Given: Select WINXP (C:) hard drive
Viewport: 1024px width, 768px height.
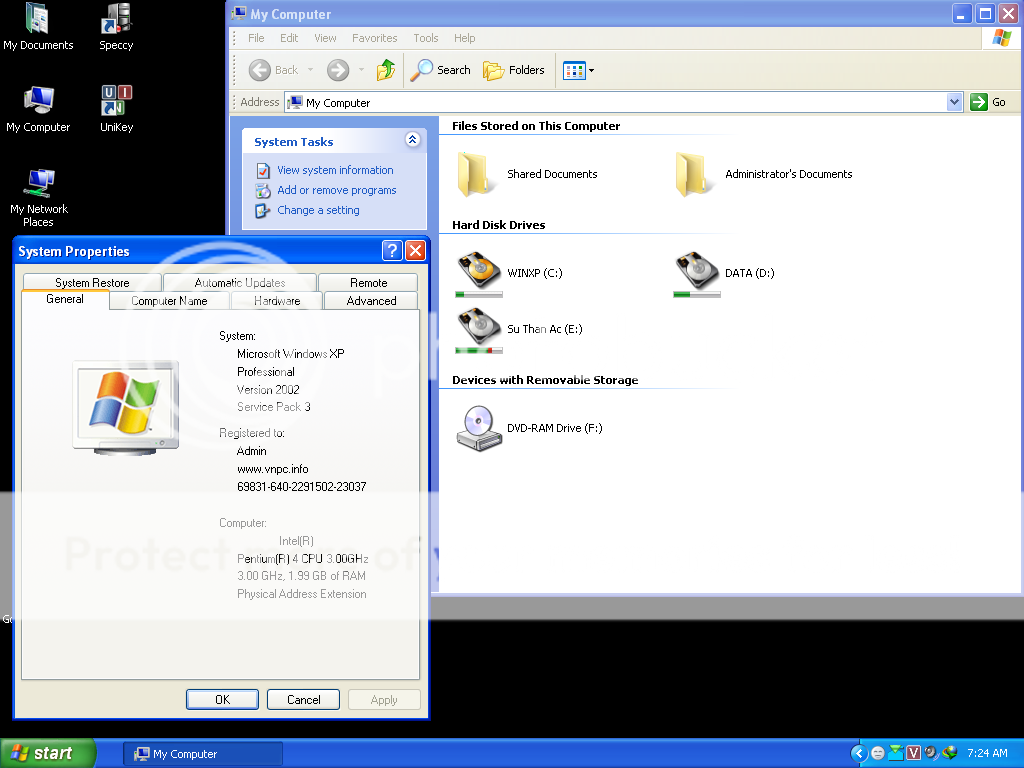Looking at the screenshot, I should pos(509,273).
